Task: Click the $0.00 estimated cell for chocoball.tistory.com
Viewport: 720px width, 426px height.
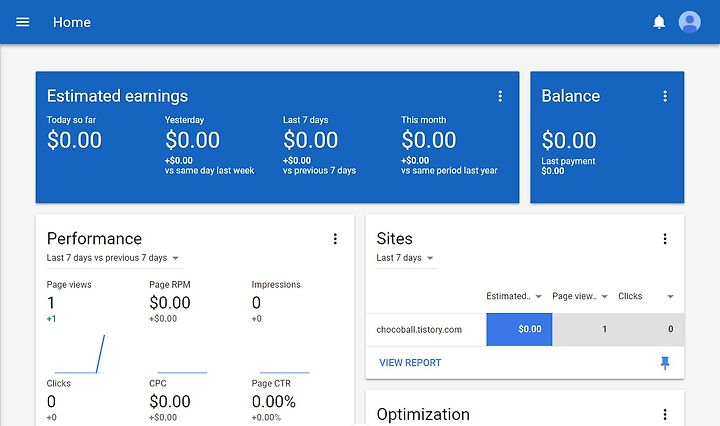Action: tap(519, 329)
